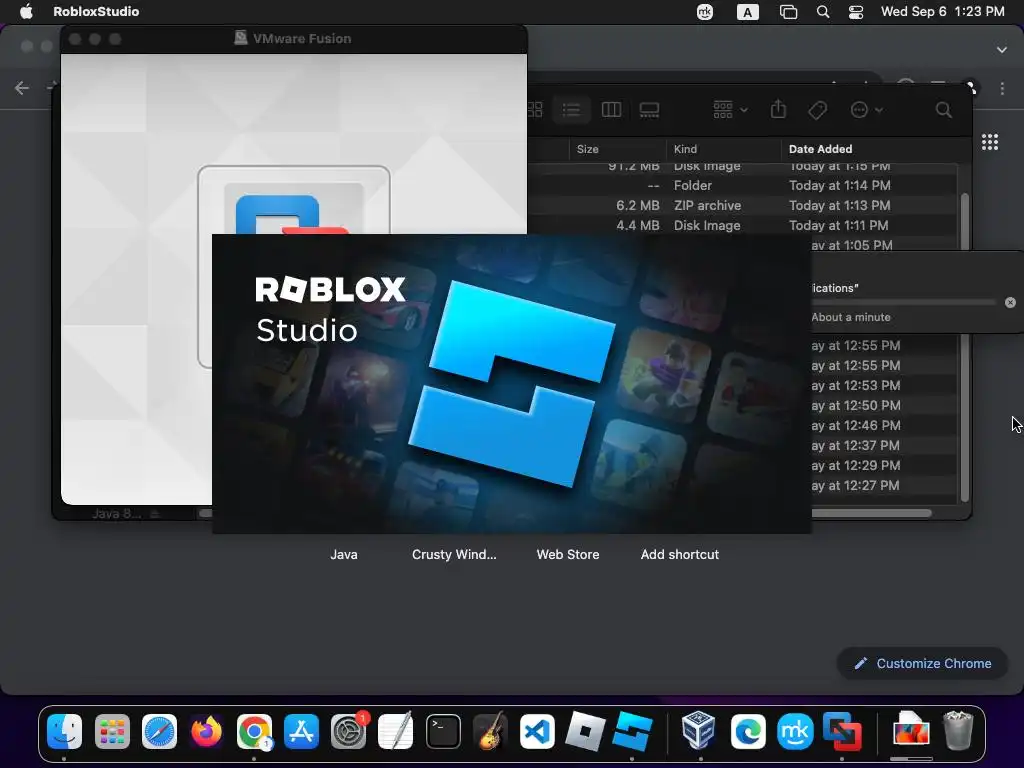The image size is (1024, 768).
Task: Click Chrome's back arrow
Action: tap(22, 88)
